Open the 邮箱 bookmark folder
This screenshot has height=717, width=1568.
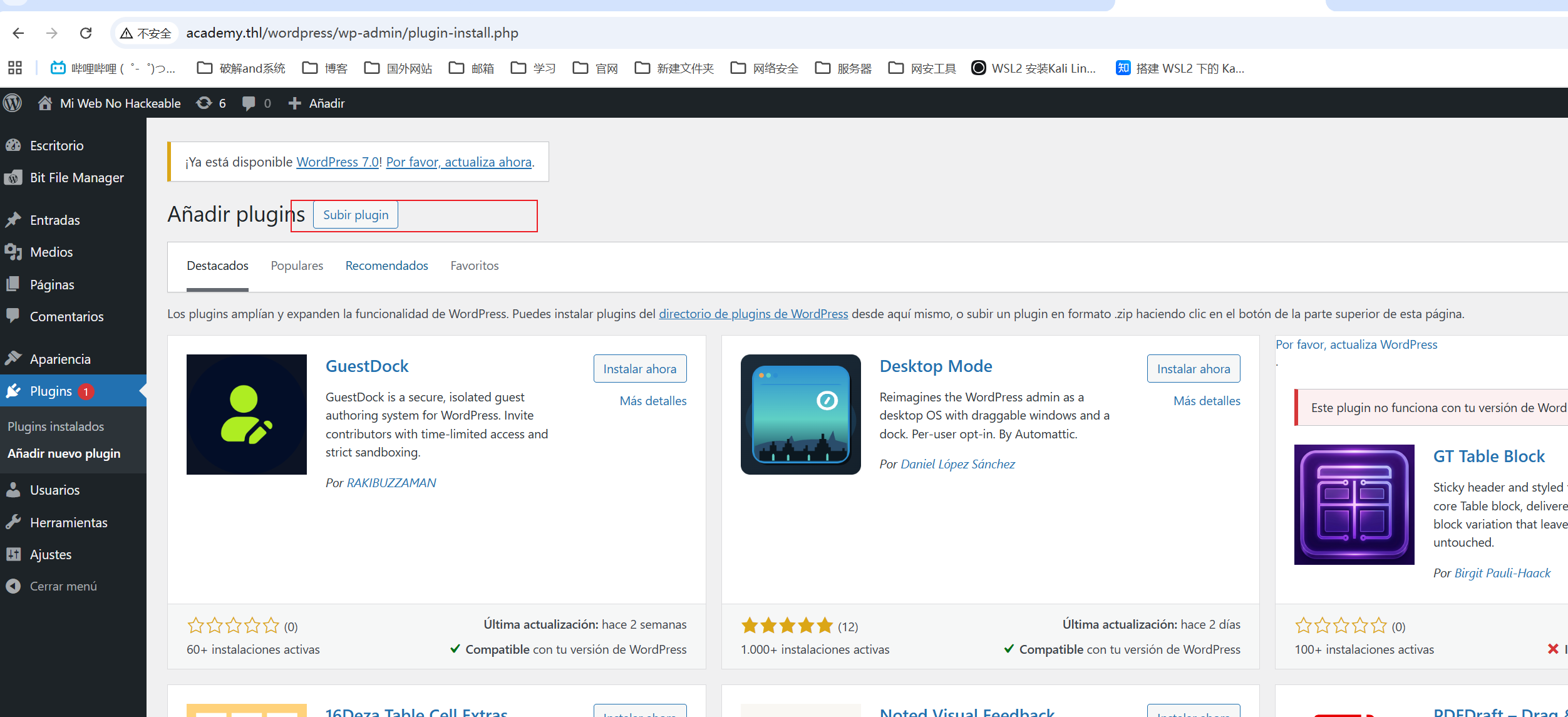[x=472, y=68]
